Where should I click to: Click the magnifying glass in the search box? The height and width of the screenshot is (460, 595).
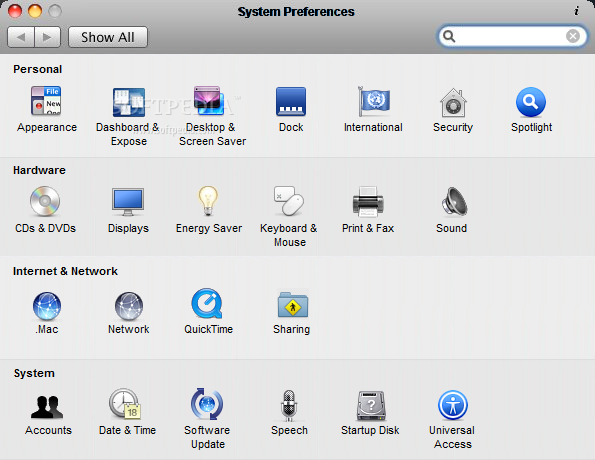click(x=449, y=36)
